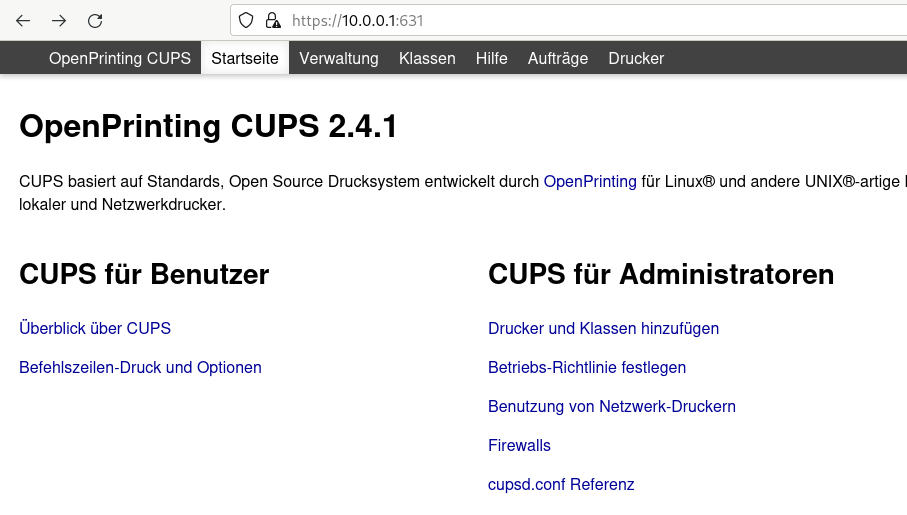The image size is (907, 515).
Task: Open Betriebs-Richtlinie festlegen link
Action: (x=587, y=367)
